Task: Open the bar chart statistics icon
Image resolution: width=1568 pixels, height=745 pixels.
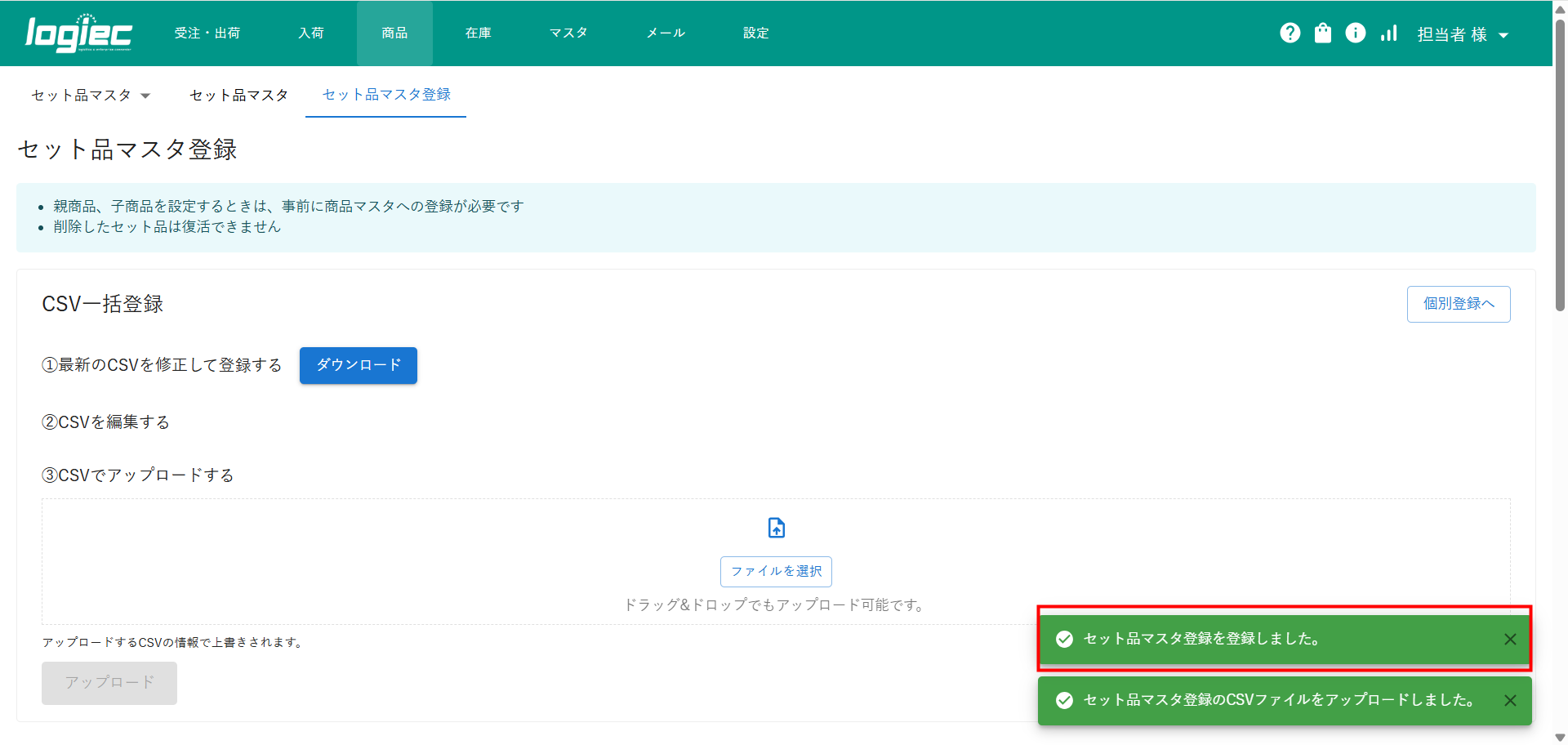Action: [x=1388, y=33]
